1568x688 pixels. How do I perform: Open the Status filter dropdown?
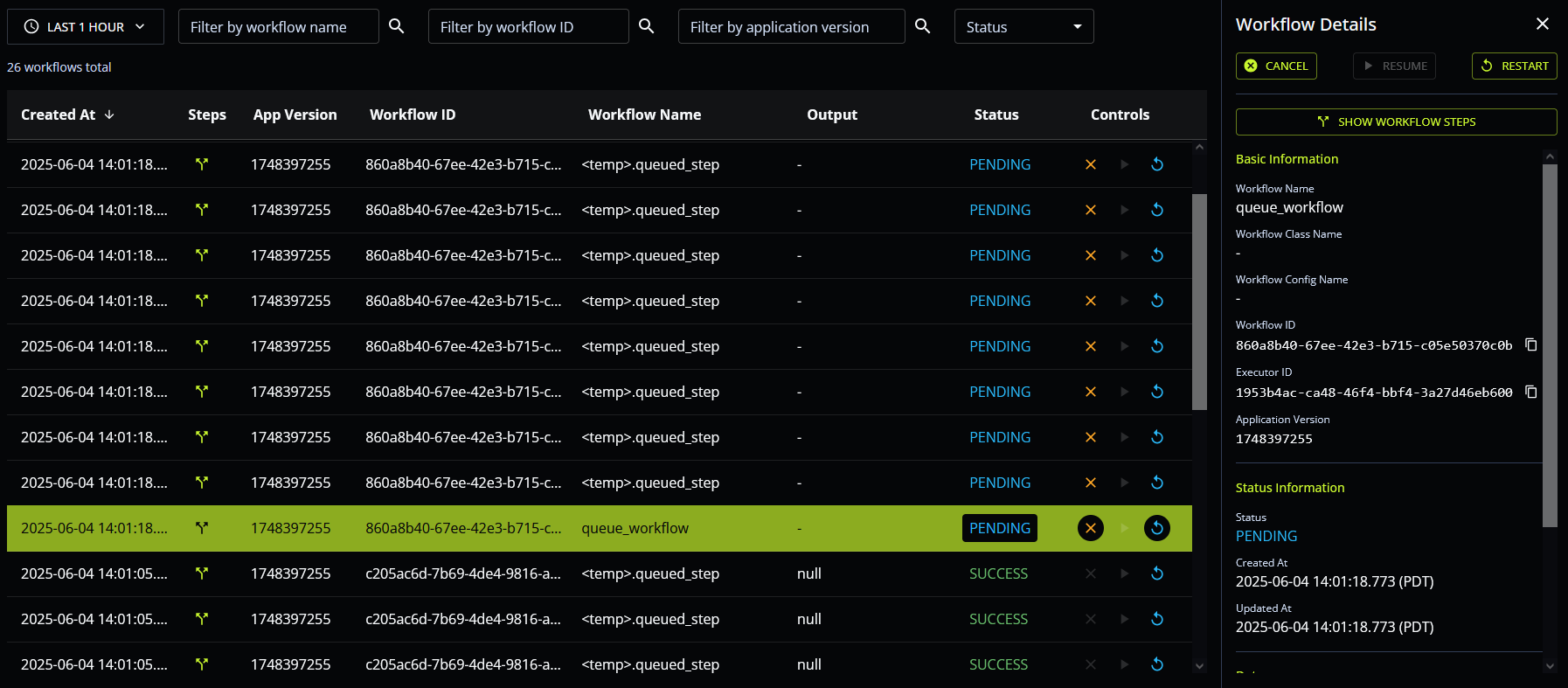click(1024, 26)
